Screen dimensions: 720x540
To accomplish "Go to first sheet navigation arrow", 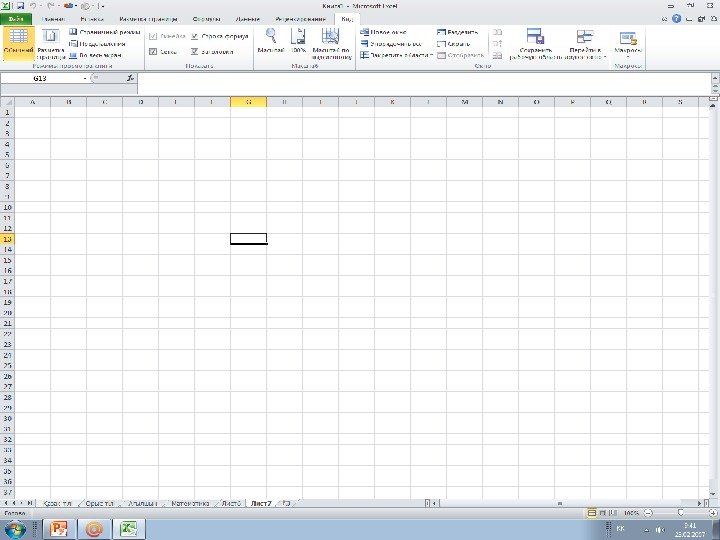I will click(6, 503).
